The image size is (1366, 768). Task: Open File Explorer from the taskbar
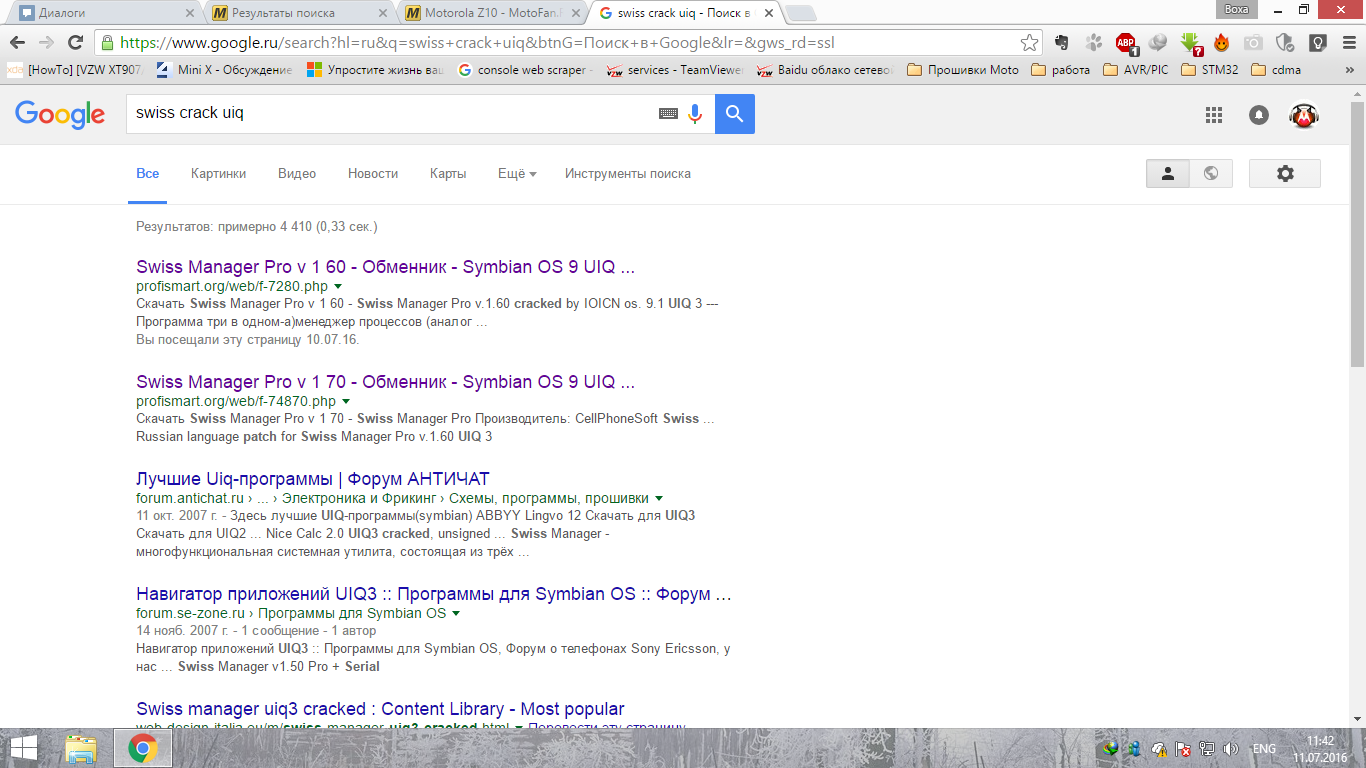click(81, 748)
